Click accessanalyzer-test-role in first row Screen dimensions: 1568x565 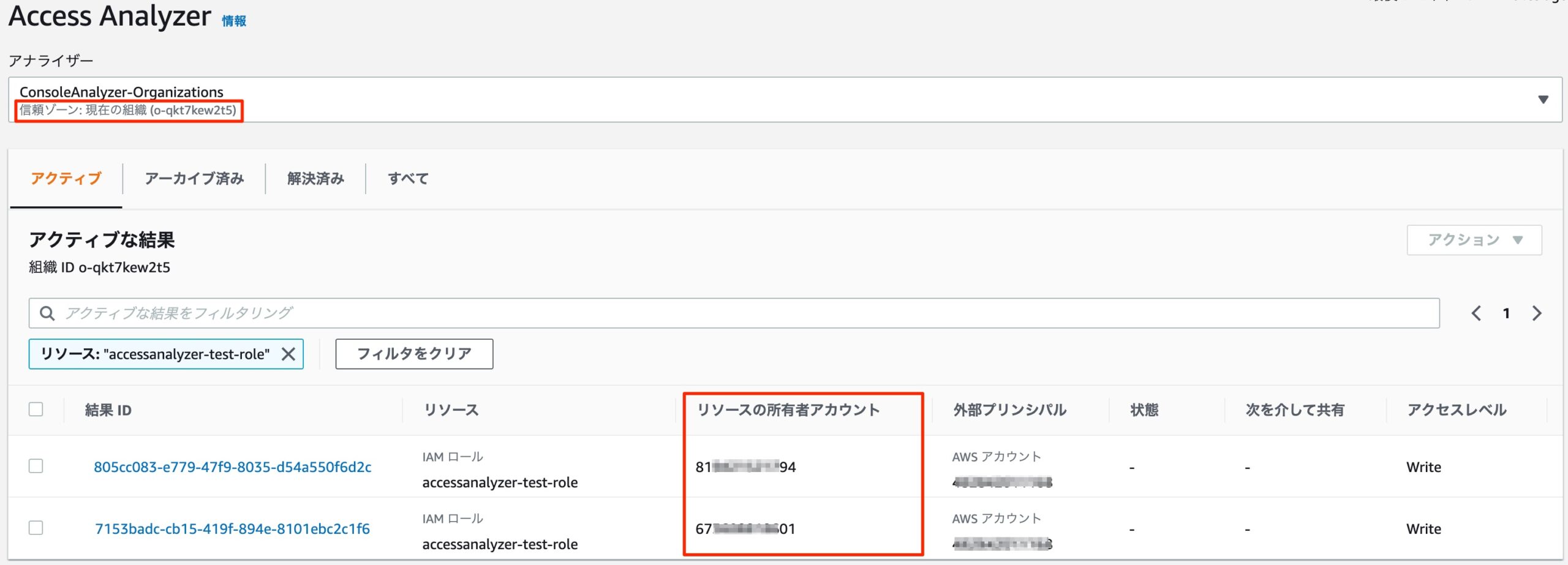point(500,482)
